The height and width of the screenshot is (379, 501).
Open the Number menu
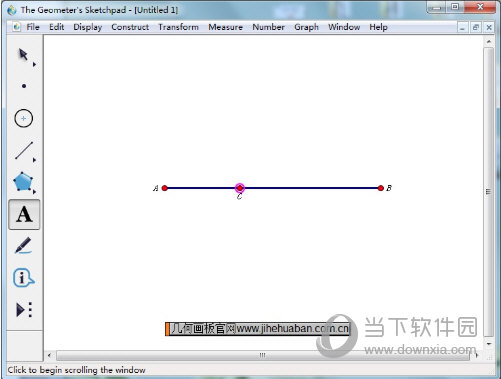[268, 27]
